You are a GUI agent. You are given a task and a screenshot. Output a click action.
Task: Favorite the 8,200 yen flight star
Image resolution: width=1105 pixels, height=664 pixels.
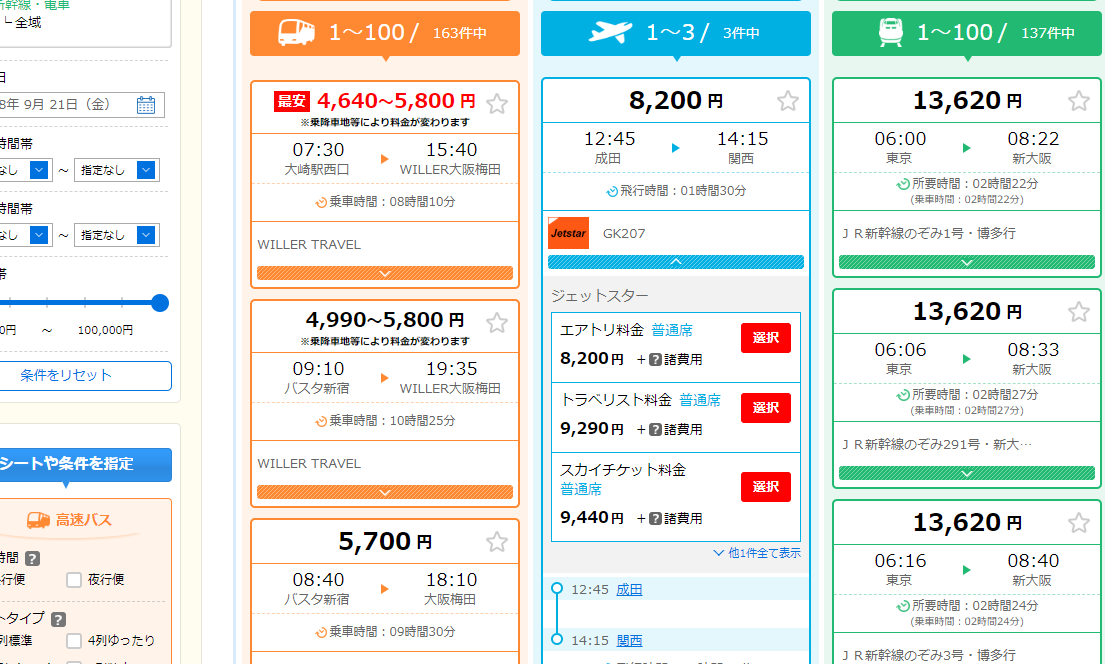pos(788,101)
